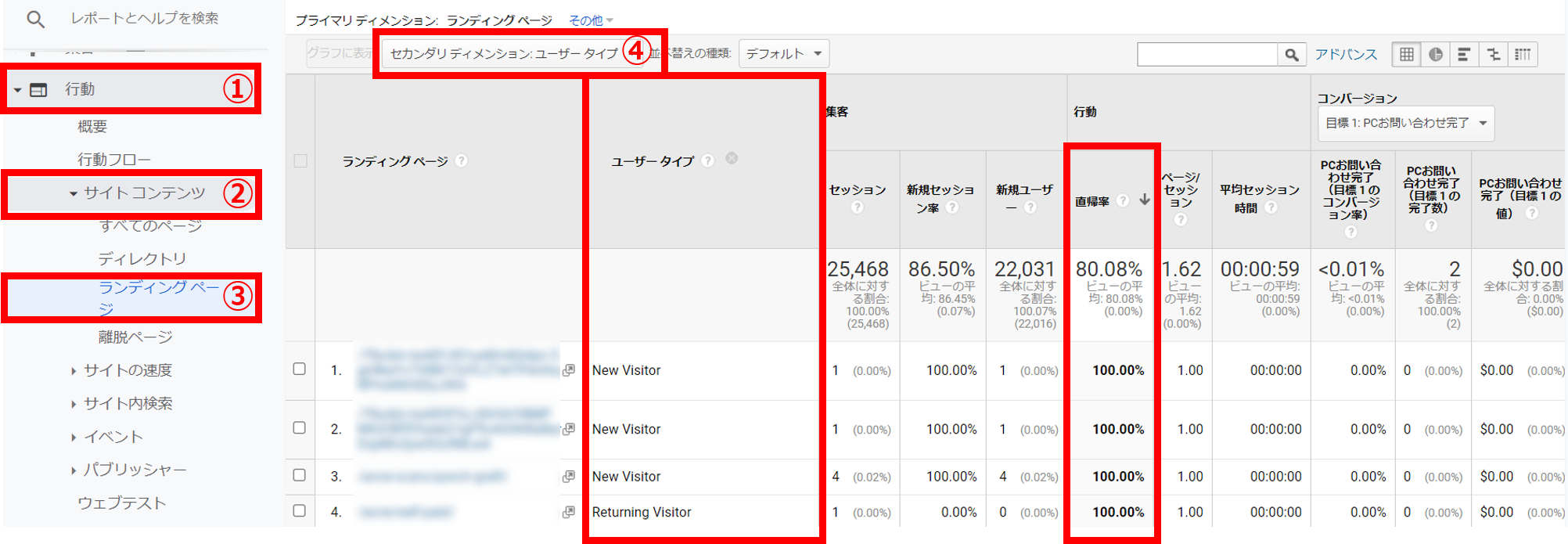
Task: Open help icon for 新規ユーザー column
Action: tap(1030, 207)
